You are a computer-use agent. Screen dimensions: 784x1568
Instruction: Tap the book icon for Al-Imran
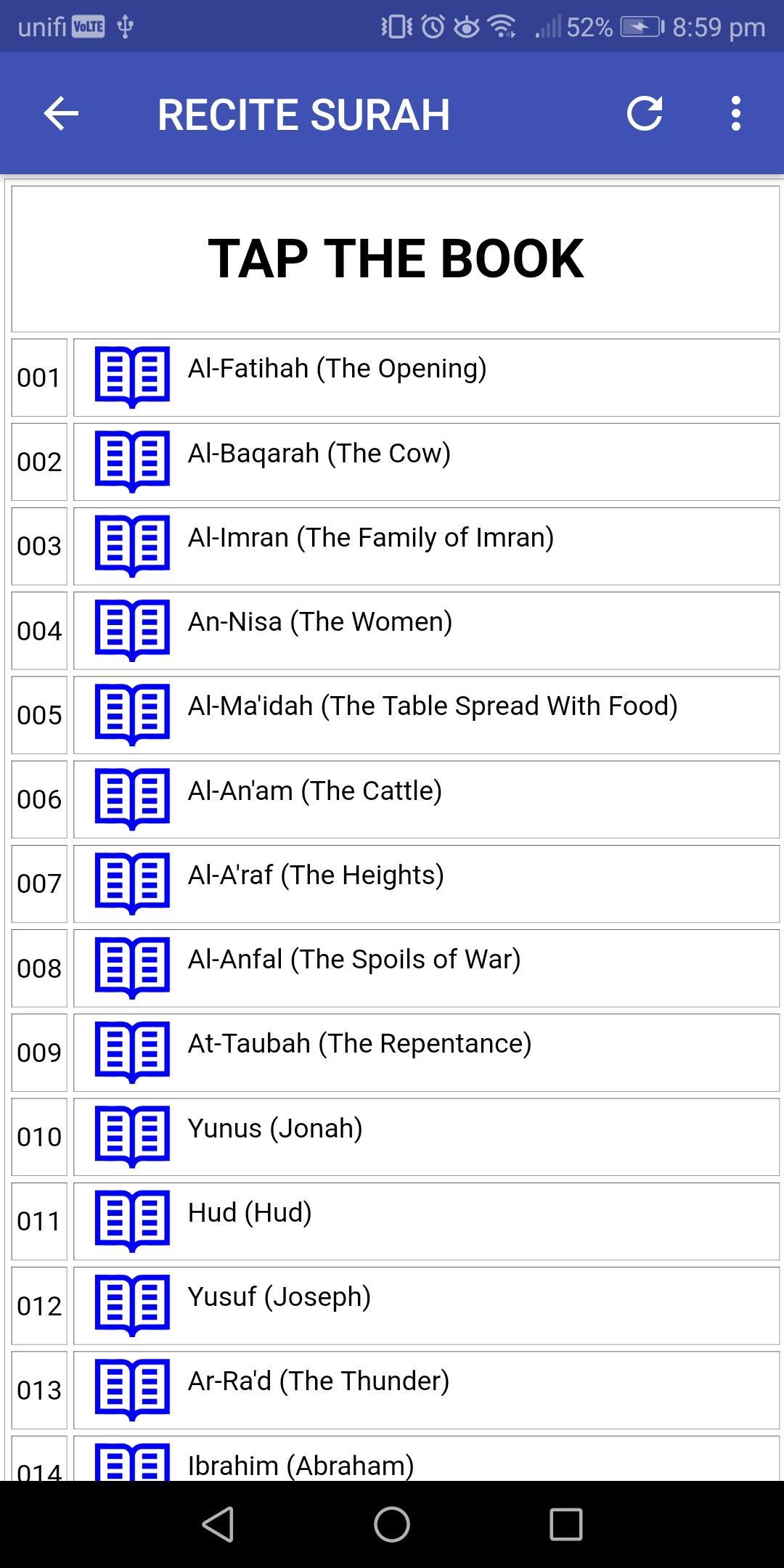click(x=132, y=545)
